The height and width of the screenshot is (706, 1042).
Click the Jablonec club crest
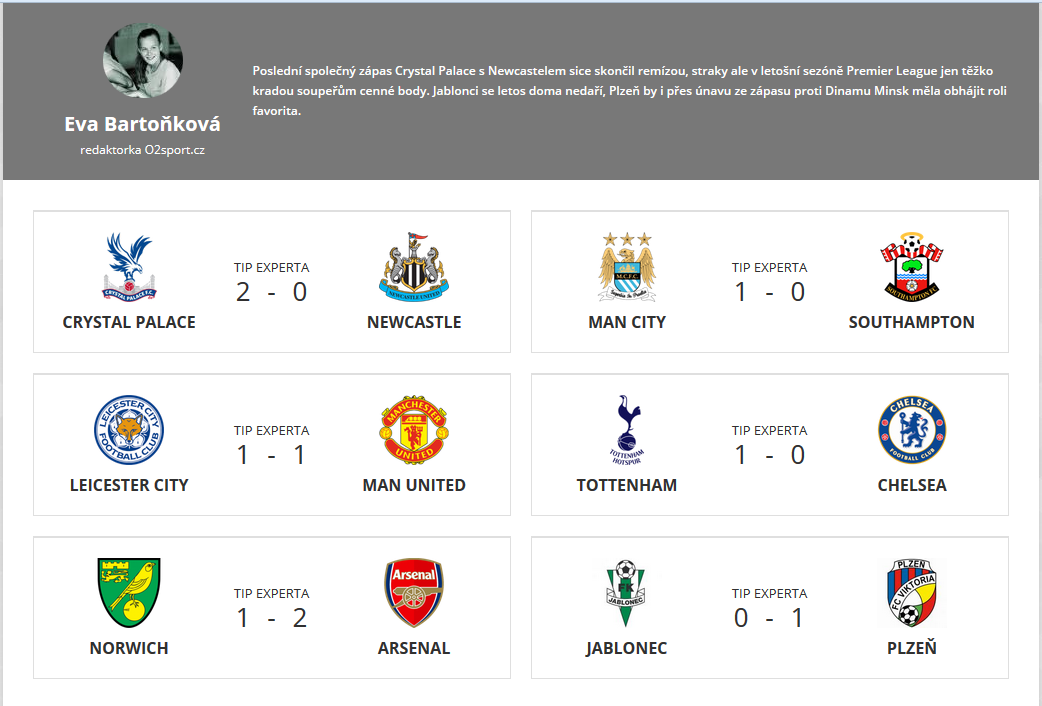[626, 593]
